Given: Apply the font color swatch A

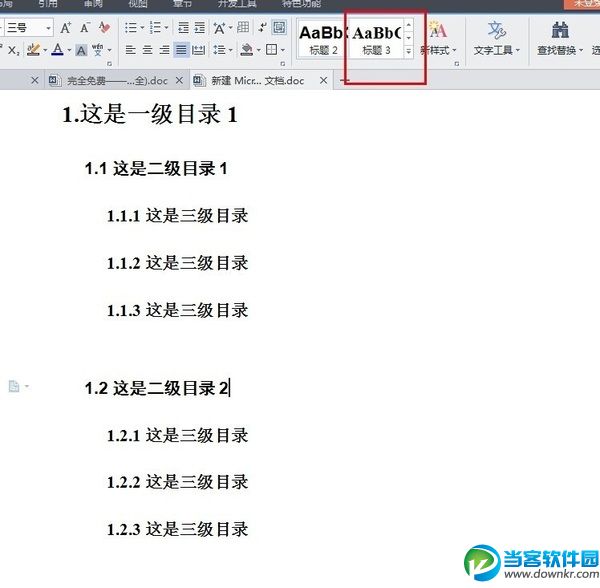Looking at the screenshot, I should tap(57, 50).
